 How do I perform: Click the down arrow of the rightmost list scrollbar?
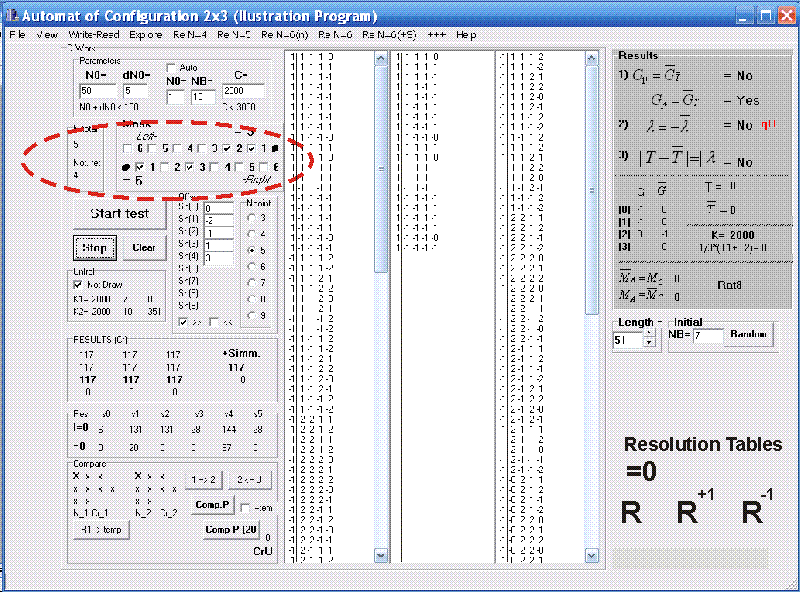(x=591, y=555)
